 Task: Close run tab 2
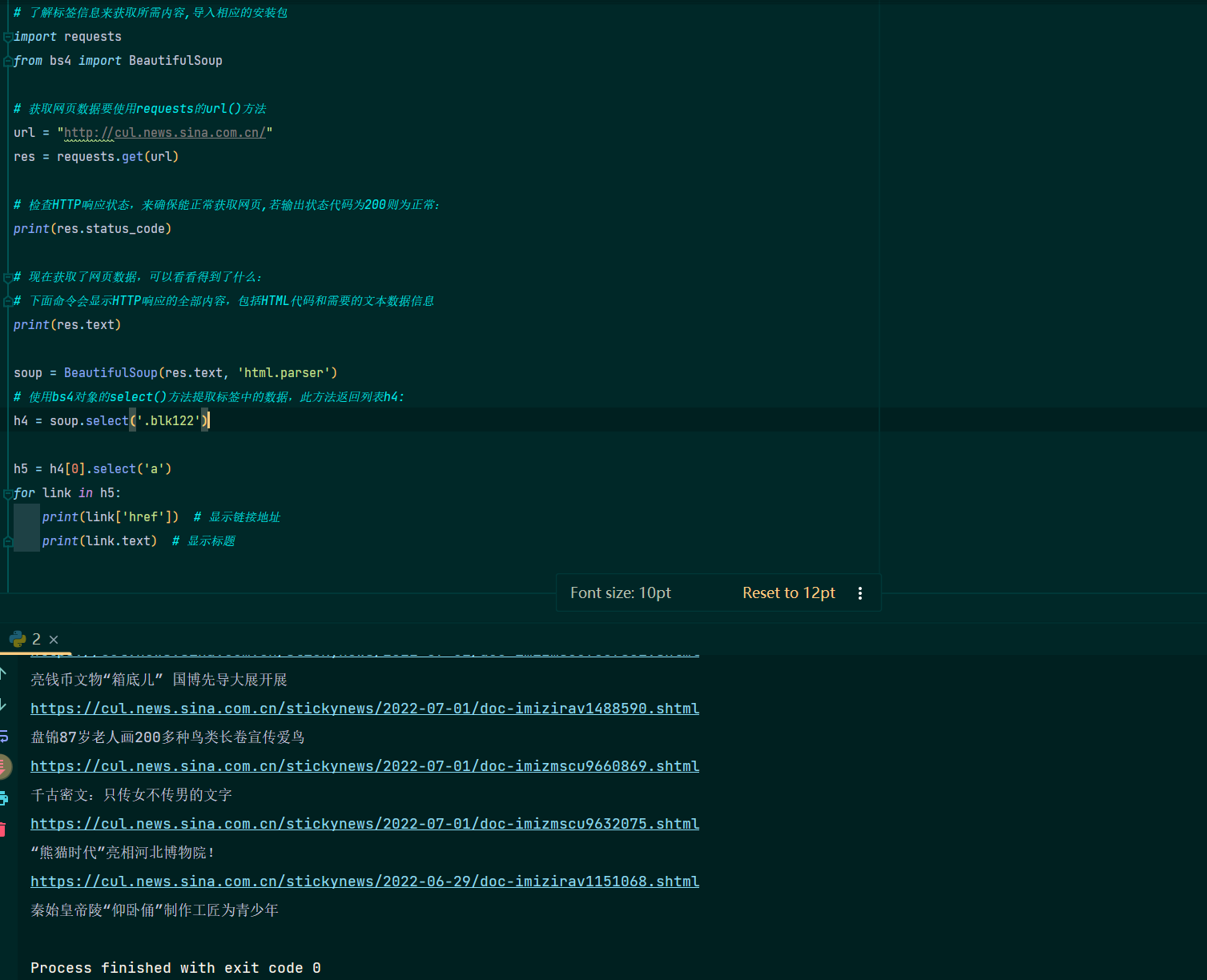click(54, 639)
